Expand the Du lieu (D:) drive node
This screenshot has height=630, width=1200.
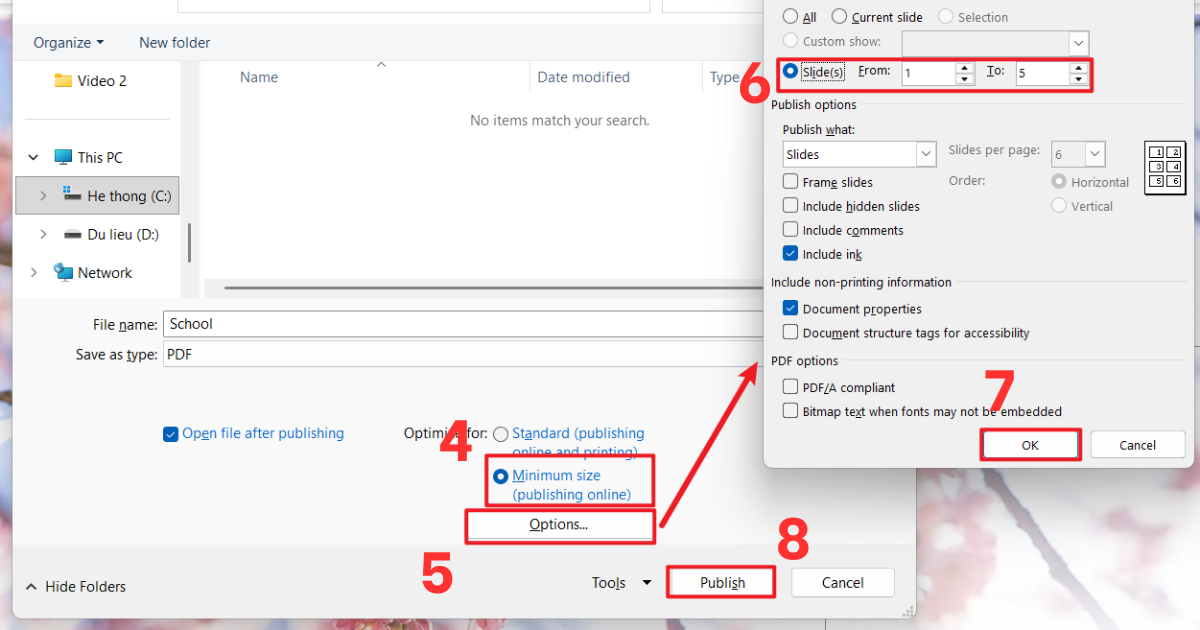coord(43,234)
